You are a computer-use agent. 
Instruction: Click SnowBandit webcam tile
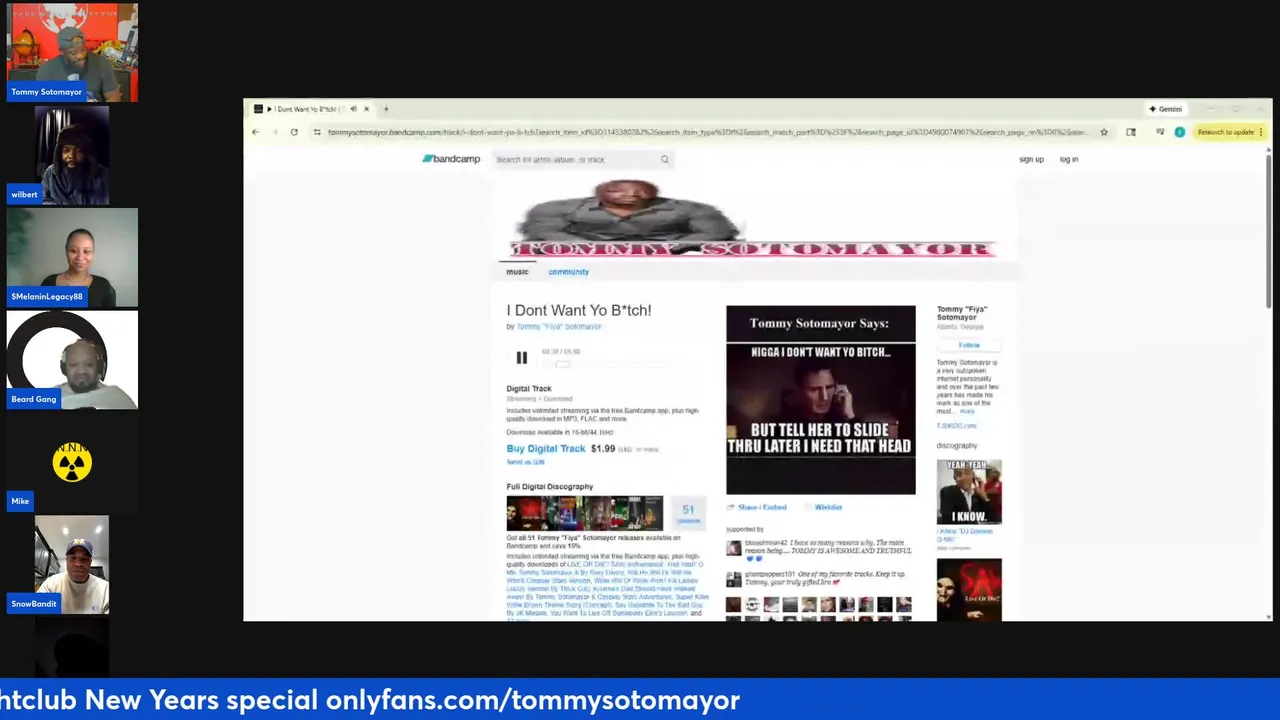(72, 565)
